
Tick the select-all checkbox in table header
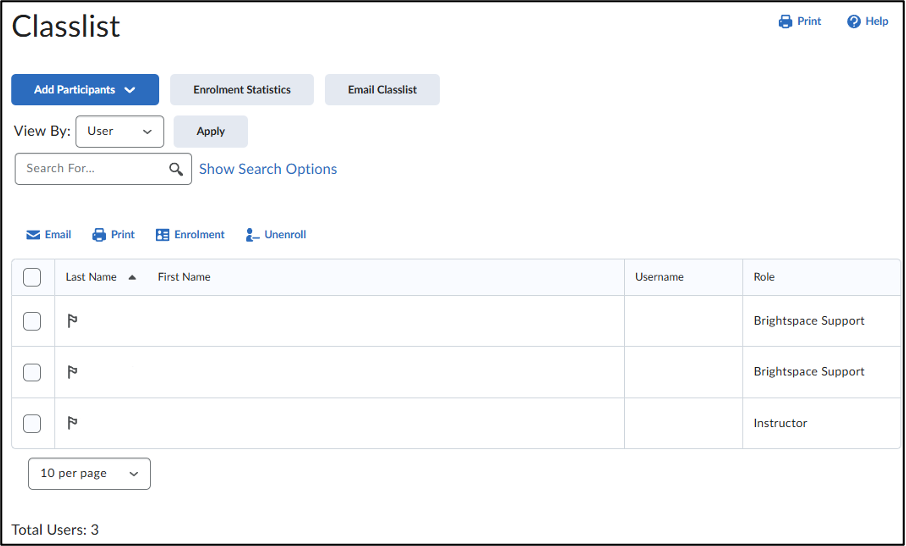pos(32,277)
